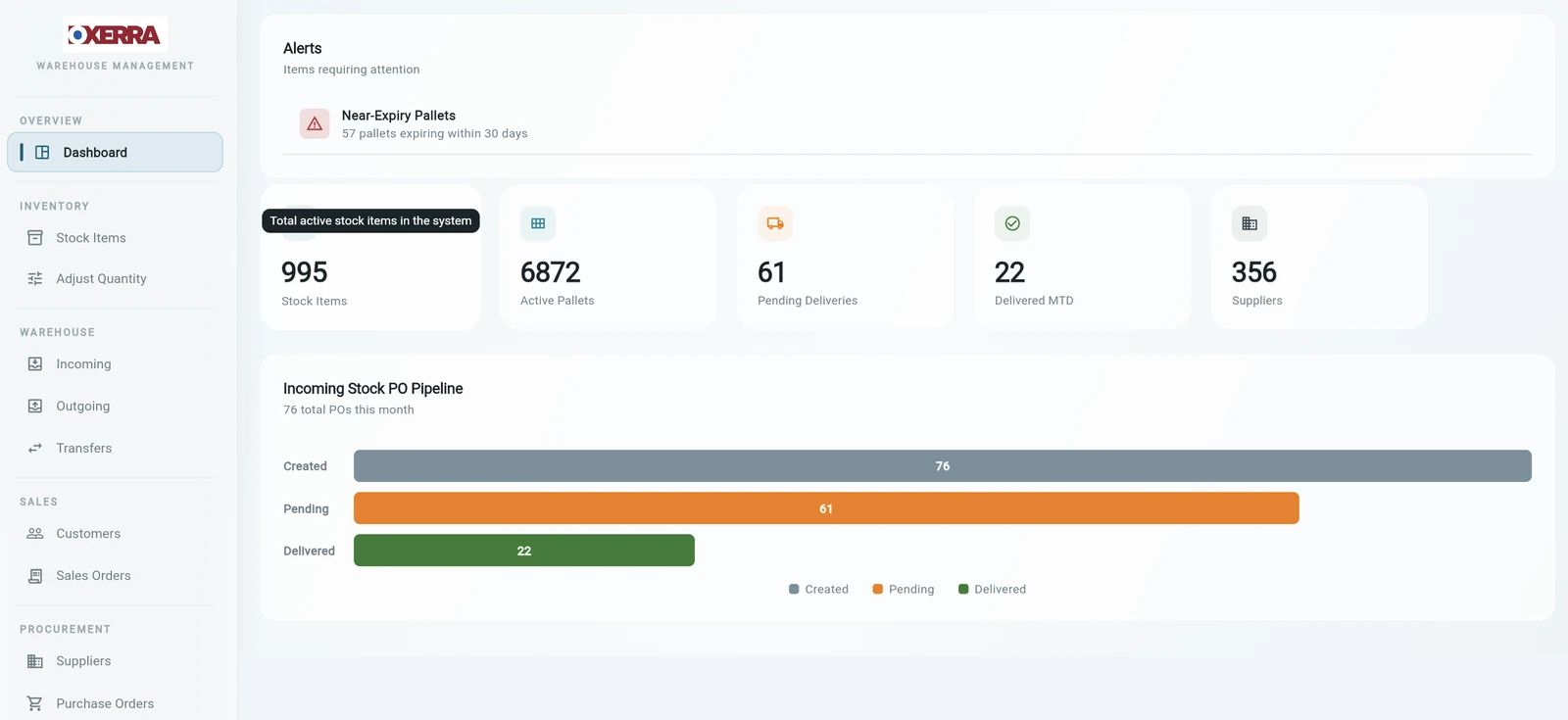This screenshot has height=720, width=1568.
Task: Open Suppliers under Procurement
Action: click(x=115, y=661)
